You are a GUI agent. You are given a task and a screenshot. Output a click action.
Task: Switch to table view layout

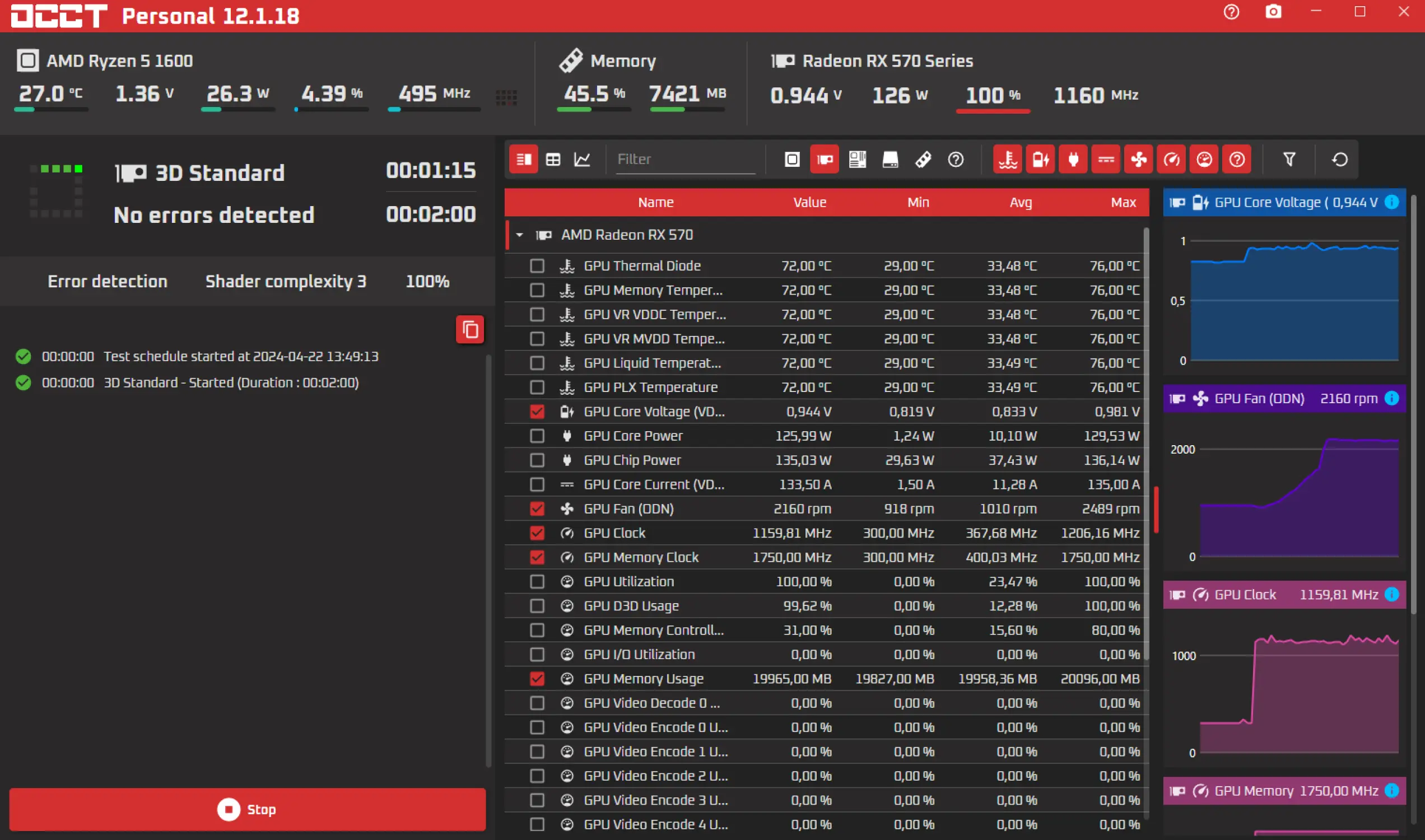[552, 160]
